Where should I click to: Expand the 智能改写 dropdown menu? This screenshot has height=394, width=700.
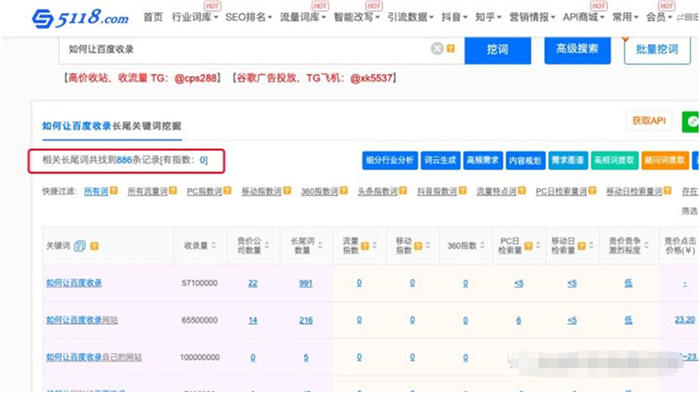(x=356, y=17)
